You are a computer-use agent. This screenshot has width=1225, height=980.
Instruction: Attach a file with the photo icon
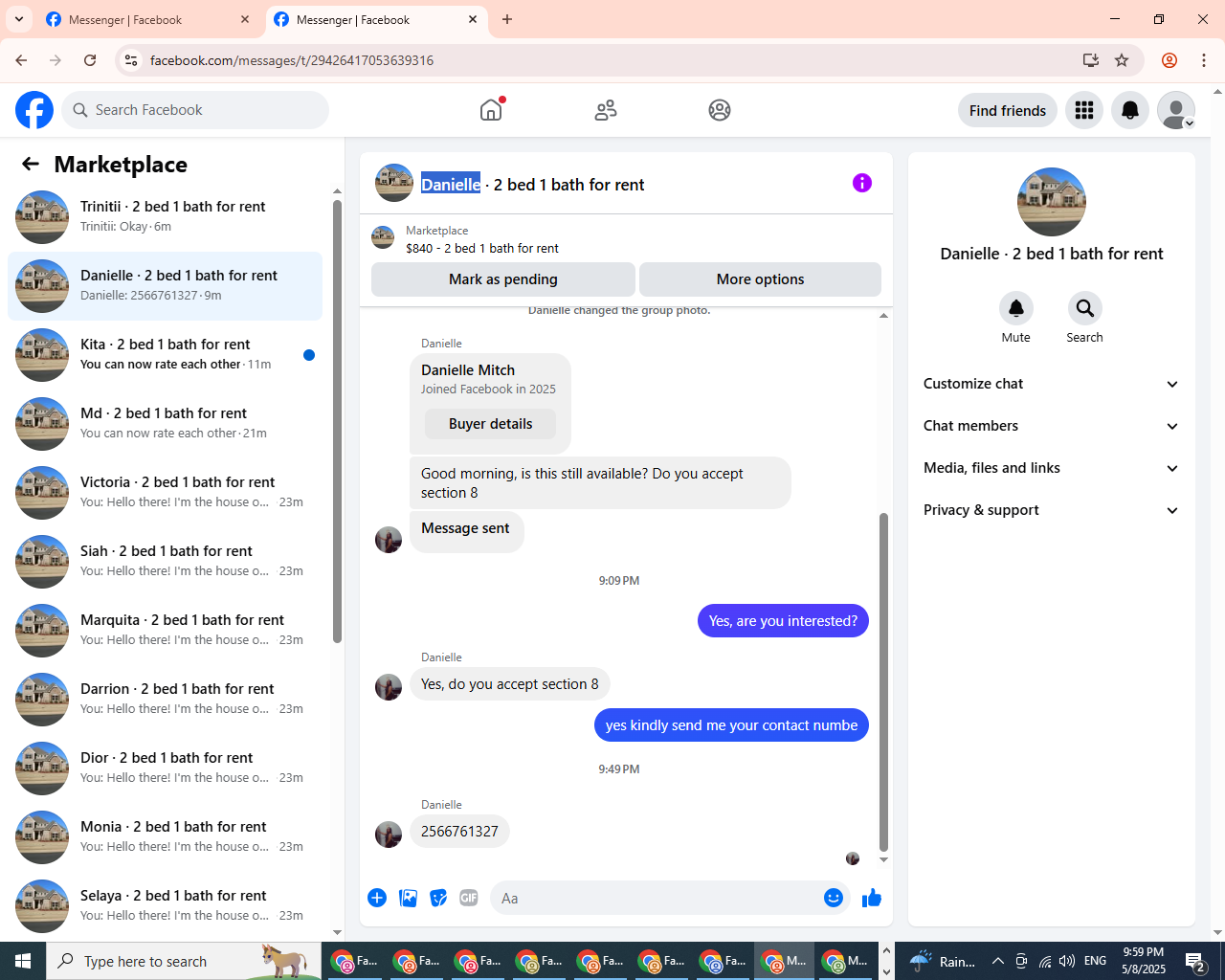click(408, 898)
